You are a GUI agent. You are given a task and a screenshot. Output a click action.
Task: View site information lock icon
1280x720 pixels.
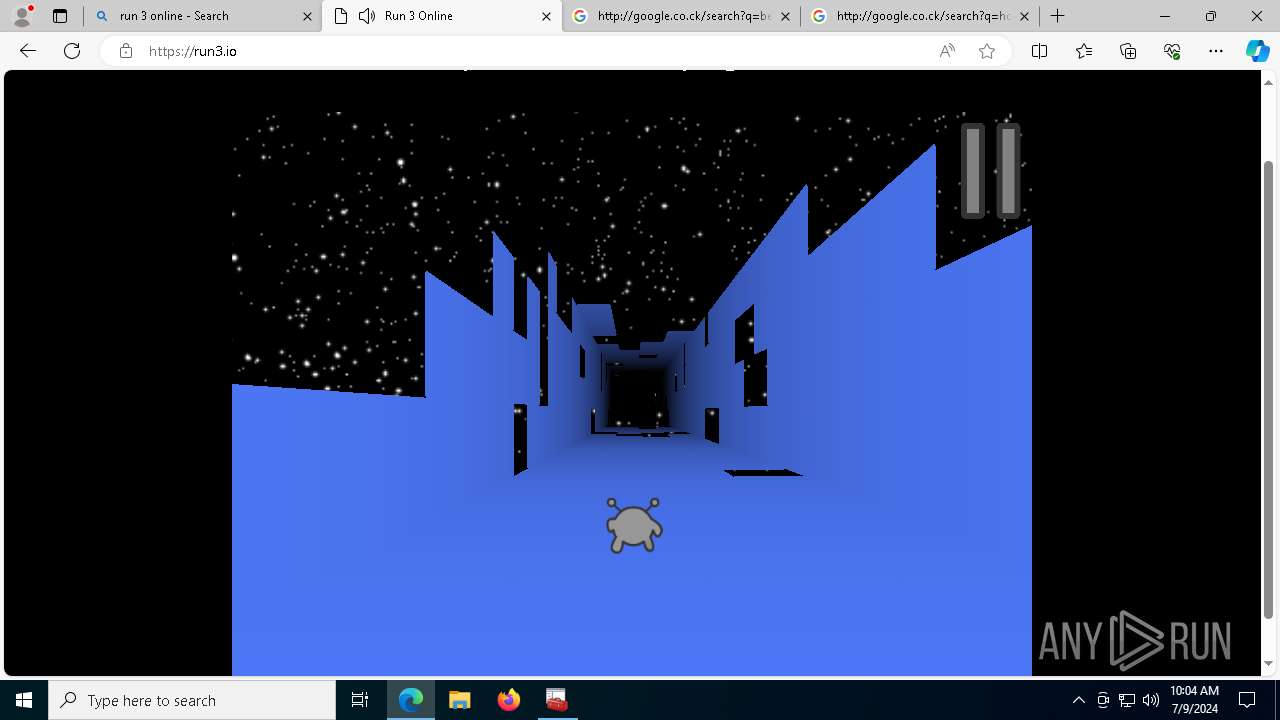click(x=126, y=51)
